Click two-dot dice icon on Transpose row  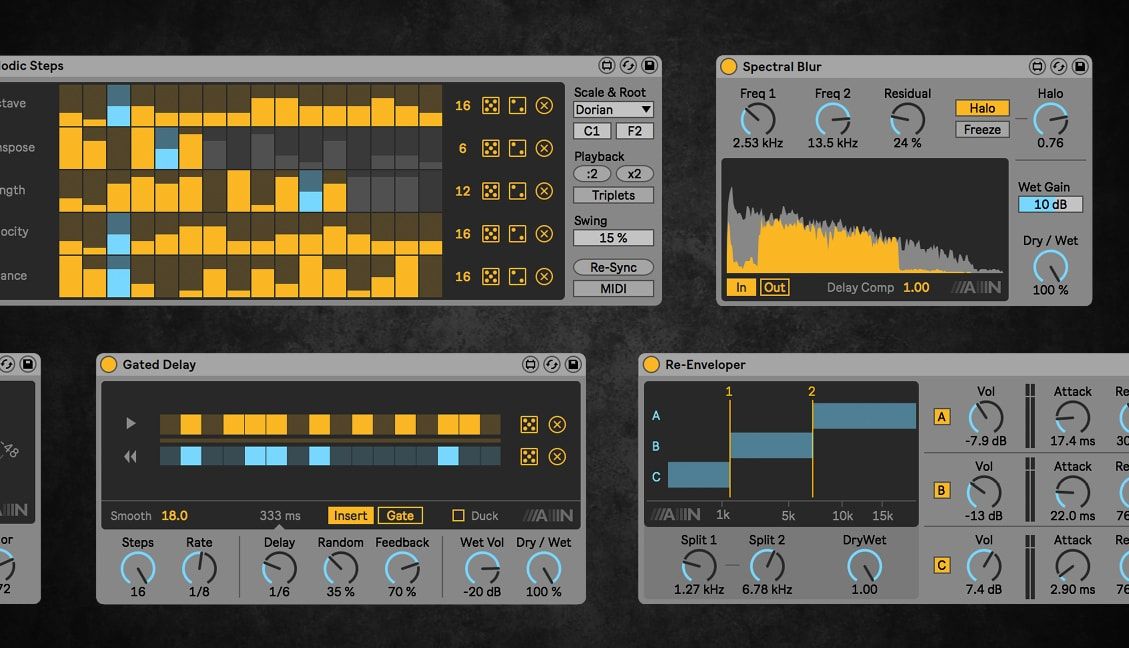click(x=517, y=148)
